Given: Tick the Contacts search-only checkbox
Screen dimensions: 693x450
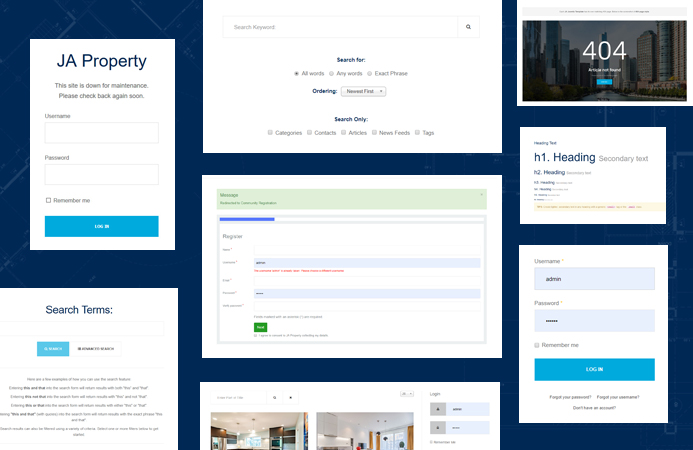Looking at the screenshot, I should pyautogui.click(x=309, y=132).
